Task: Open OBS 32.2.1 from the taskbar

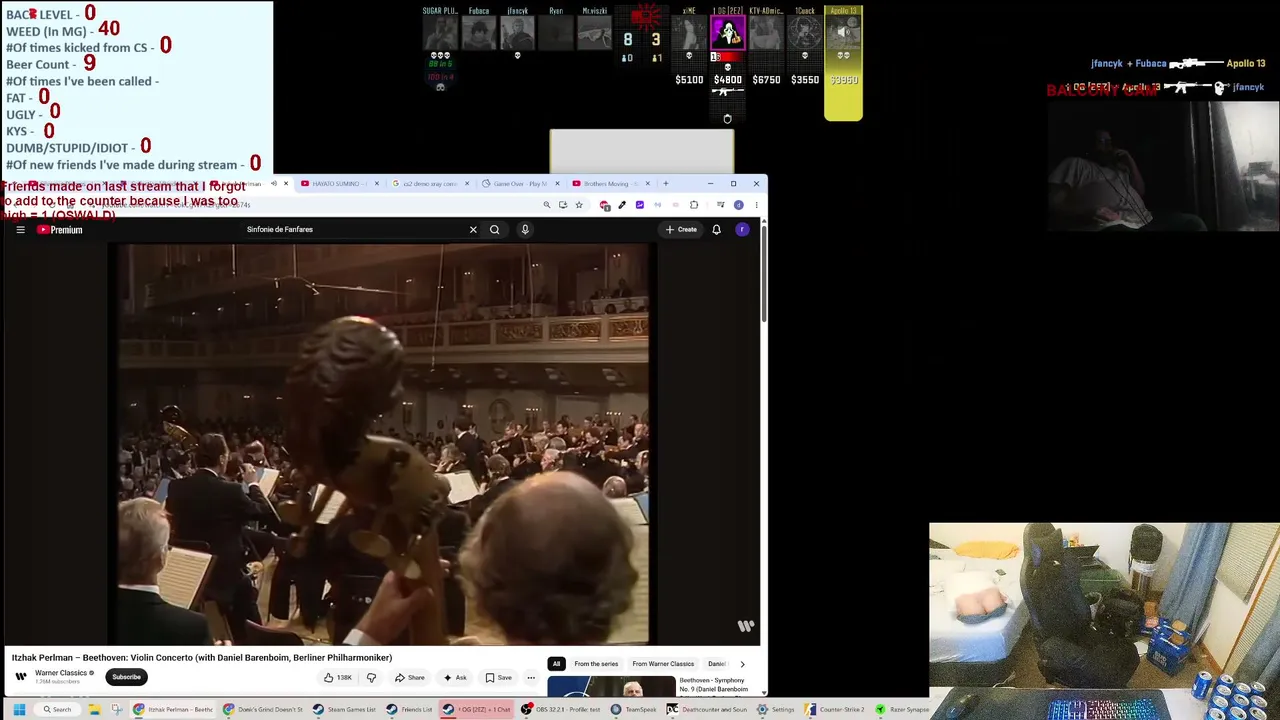Action: click(x=561, y=710)
